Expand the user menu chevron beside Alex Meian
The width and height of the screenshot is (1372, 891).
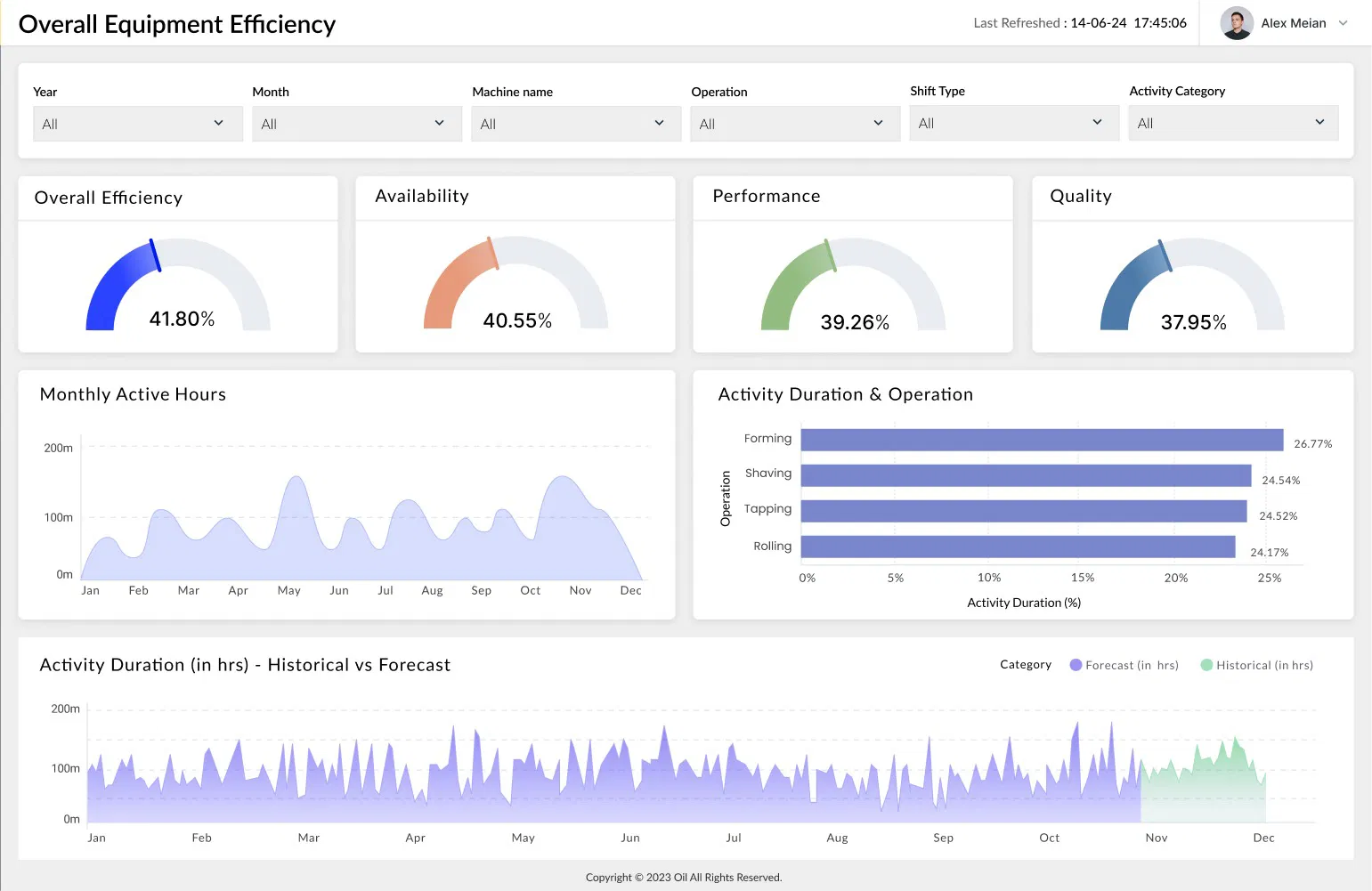tap(1343, 23)
